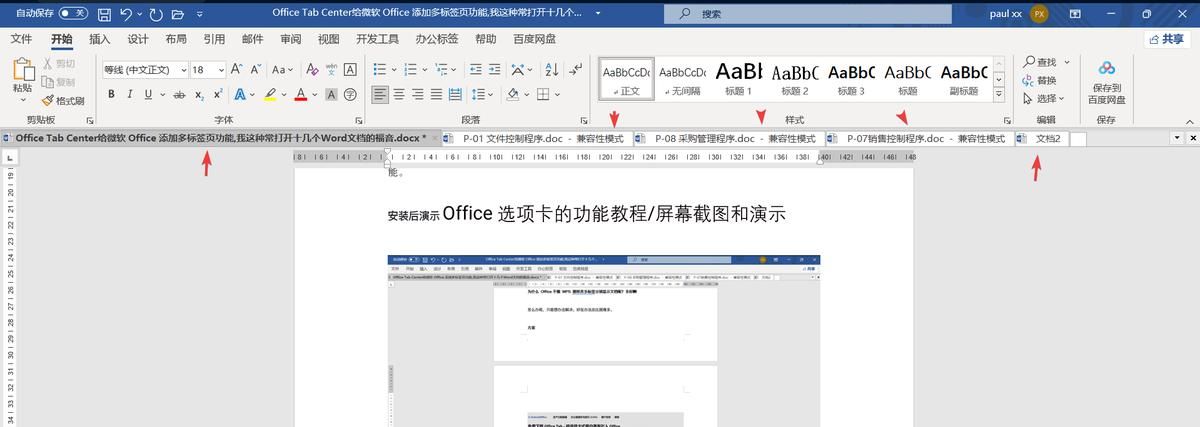Screen dimensions: 1200x427
Task: Toggle the AutoSave (自动保存) switch
Action: pos(72,14)
